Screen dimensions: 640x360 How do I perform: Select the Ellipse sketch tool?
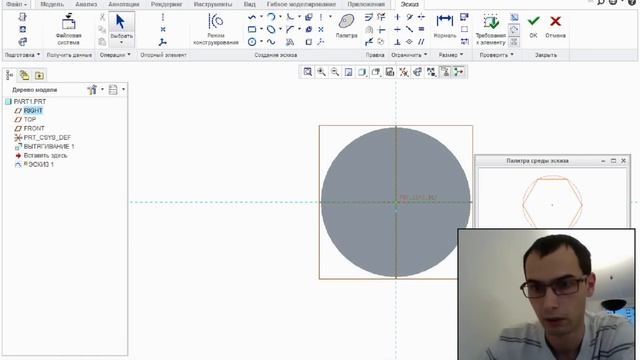tap(271, 29)
